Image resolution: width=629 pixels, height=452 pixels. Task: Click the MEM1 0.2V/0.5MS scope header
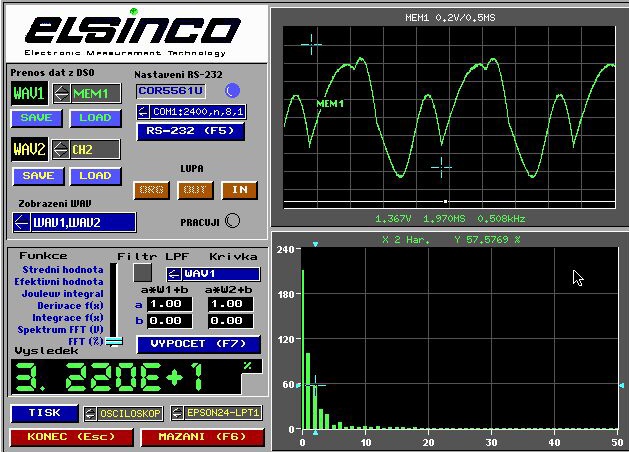tap(450, 18)
